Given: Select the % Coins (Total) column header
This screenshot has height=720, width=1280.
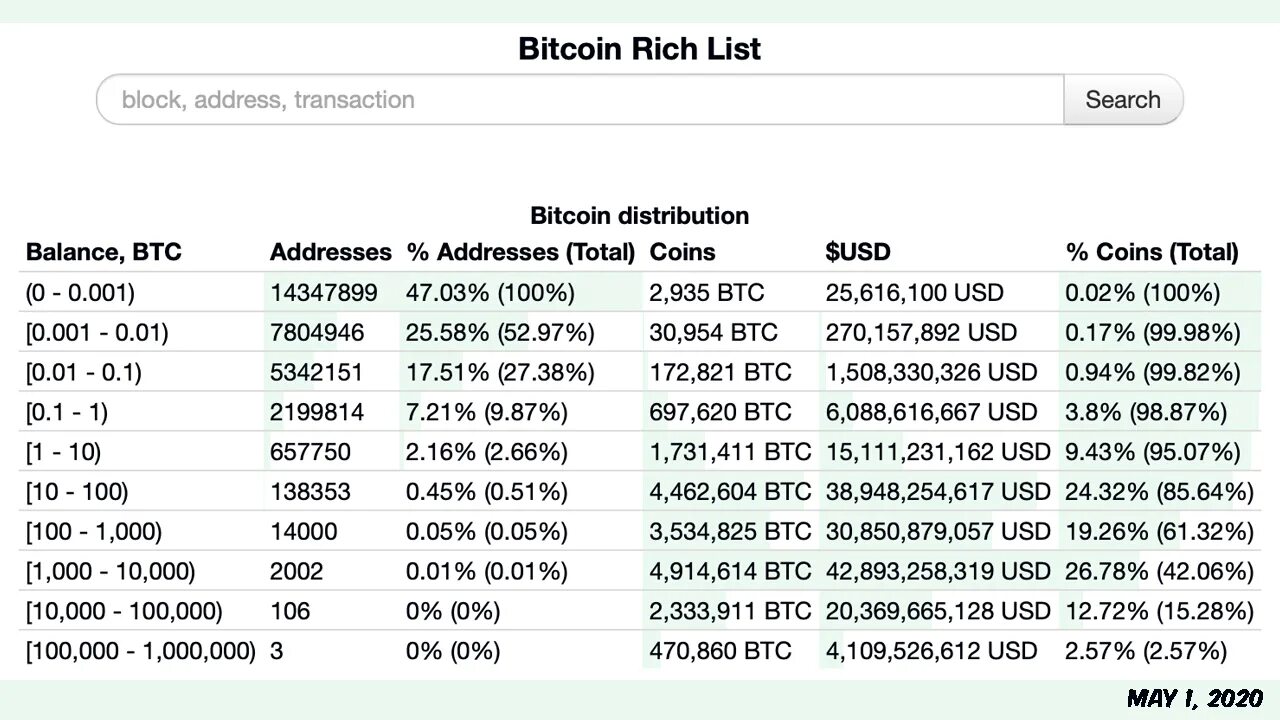Looking at the screenshot, I should click(1152, 252).
